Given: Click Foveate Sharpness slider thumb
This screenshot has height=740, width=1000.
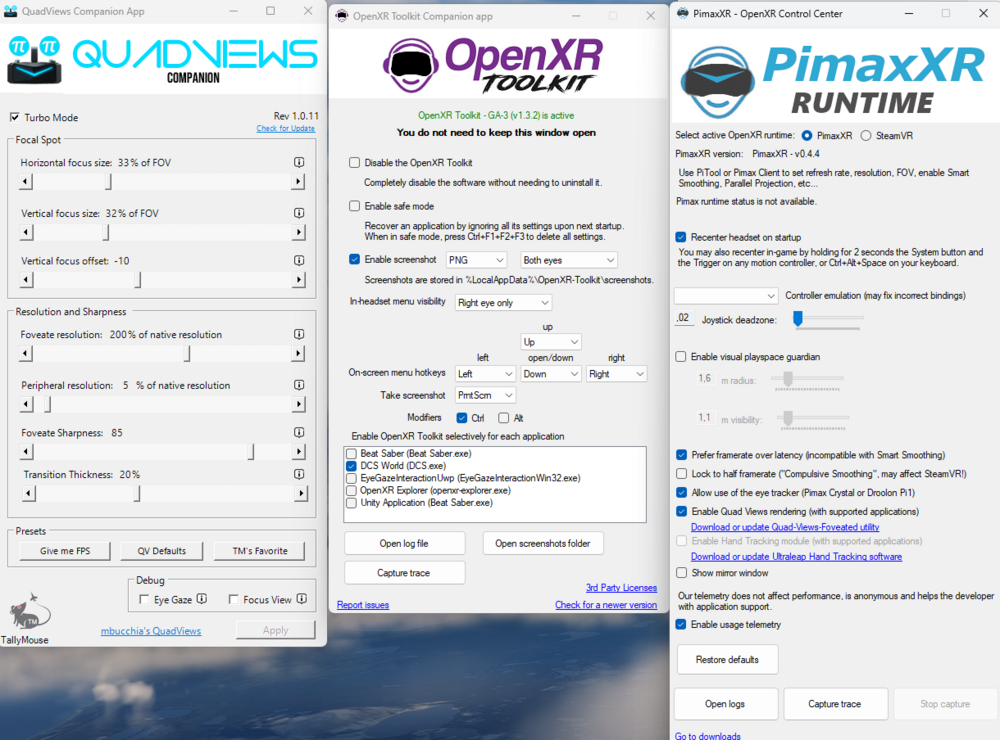Looking at the screenshot, I should point(251,452).
